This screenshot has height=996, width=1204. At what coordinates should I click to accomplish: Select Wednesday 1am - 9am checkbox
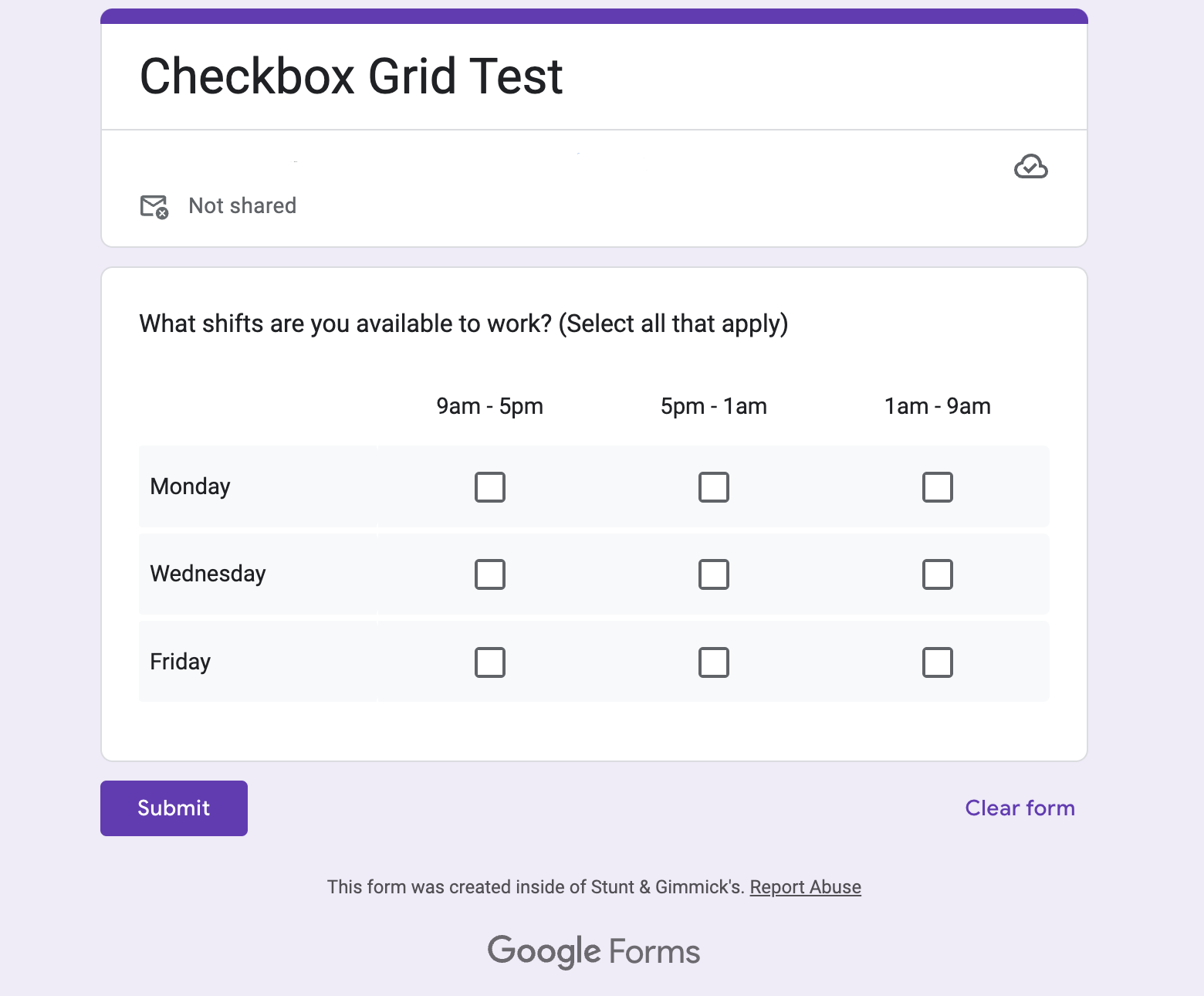pos(938,574)
